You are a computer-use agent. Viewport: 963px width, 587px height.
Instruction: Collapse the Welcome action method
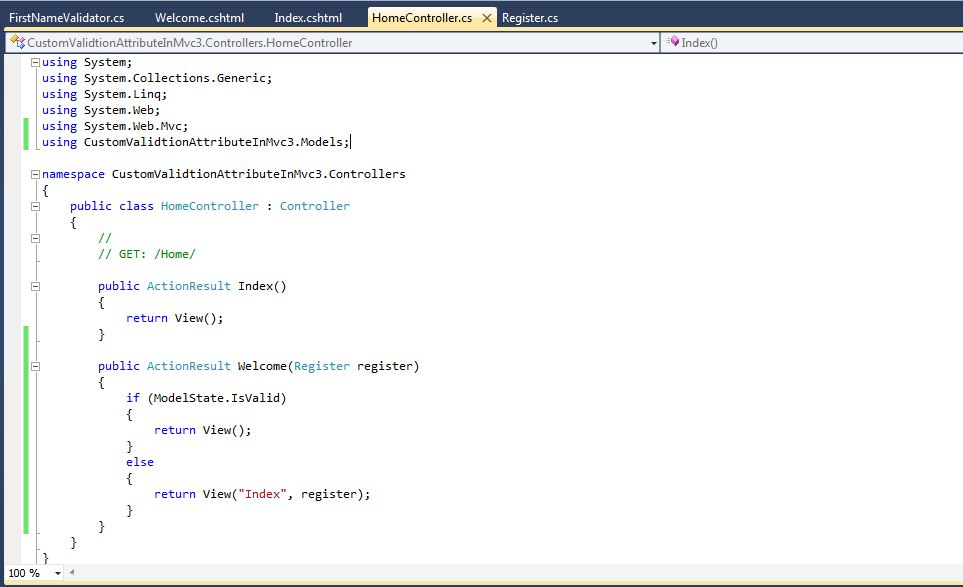[x=33, y=365]
